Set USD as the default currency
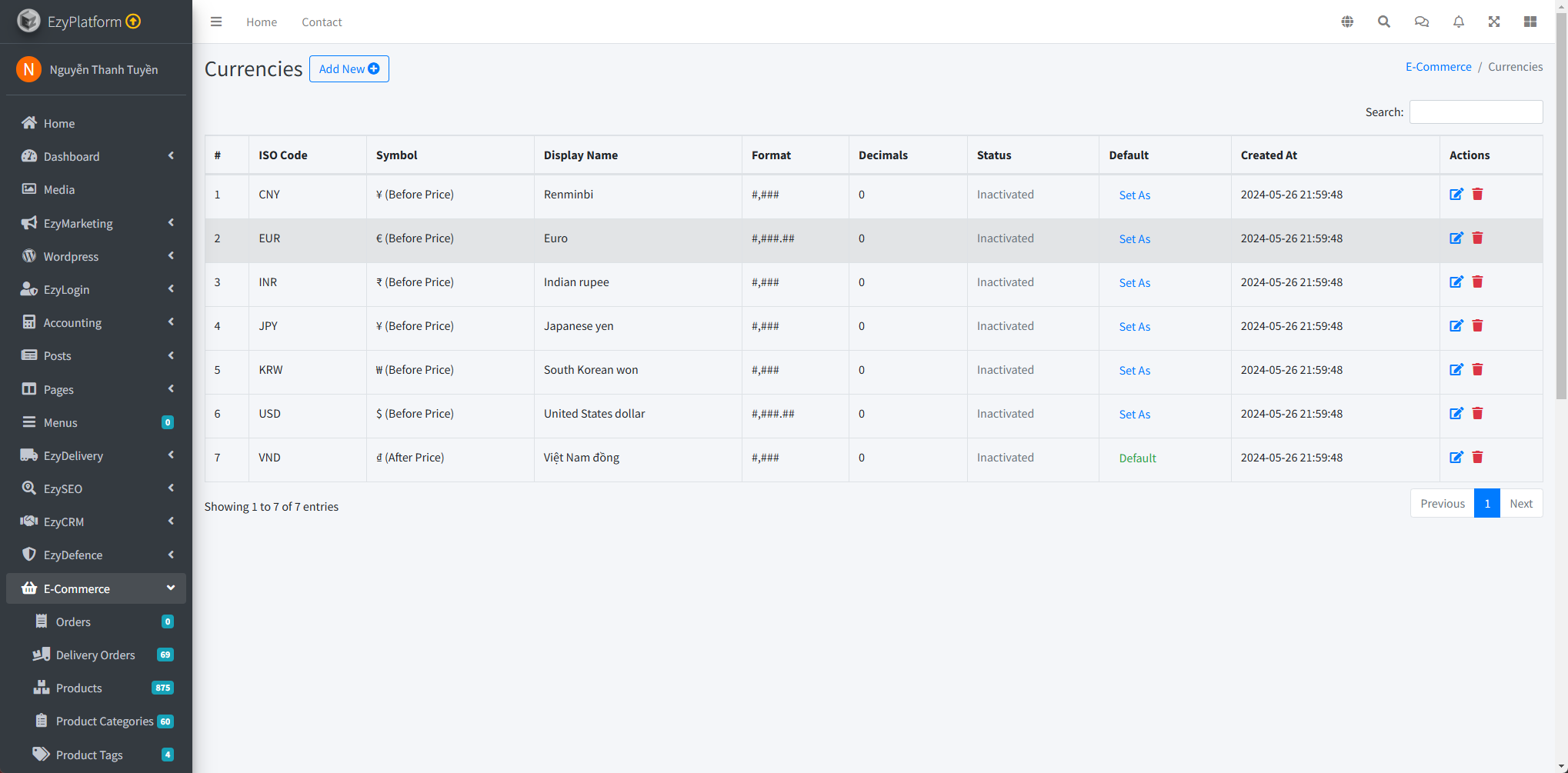The height and width of the screenshot is (773, 1568). [x=1134, y=415]
